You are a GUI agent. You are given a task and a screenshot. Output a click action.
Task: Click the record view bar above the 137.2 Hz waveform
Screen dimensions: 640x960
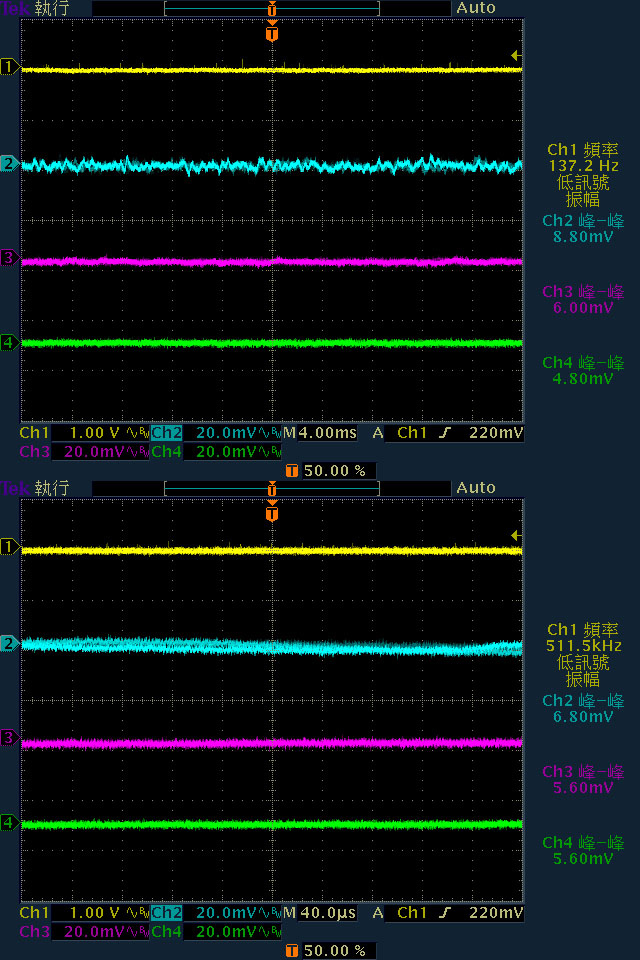pyautogui.click(x=272, y=9)
